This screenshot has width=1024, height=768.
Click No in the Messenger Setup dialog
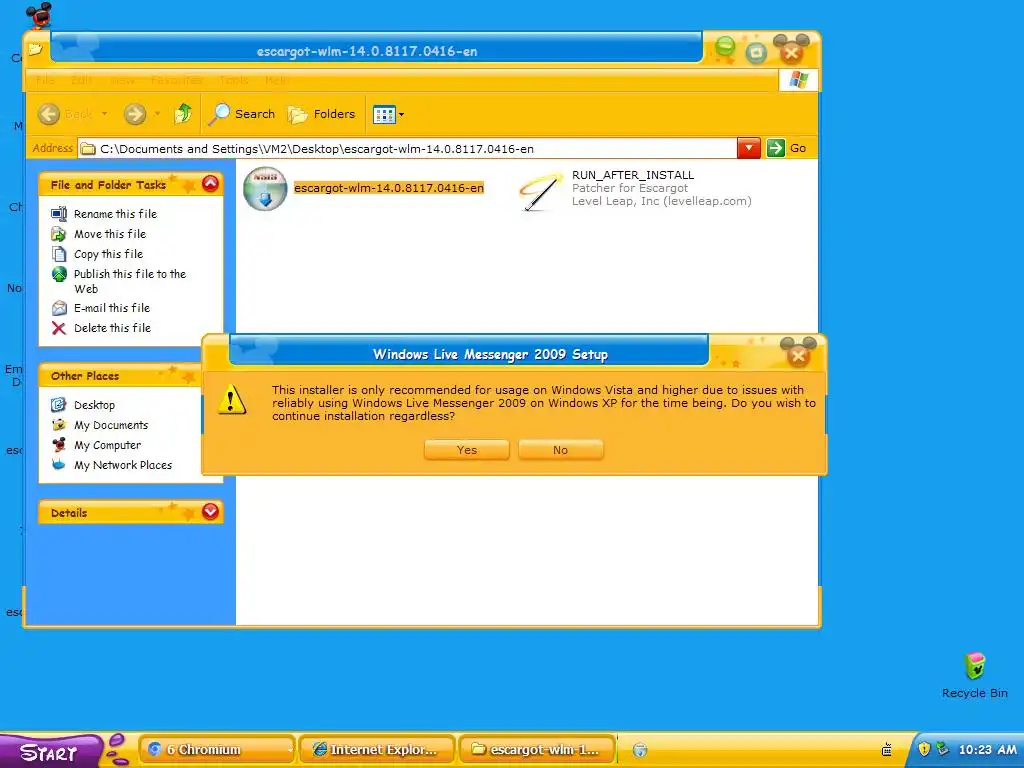(x=560, y=450)
